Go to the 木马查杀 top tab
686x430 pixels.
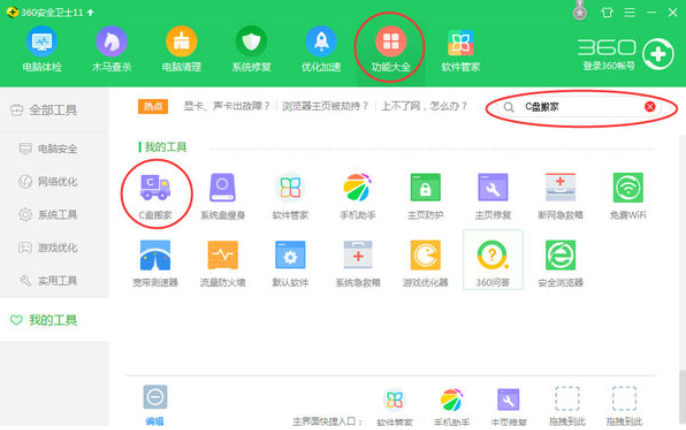click(x=112, y=48)
